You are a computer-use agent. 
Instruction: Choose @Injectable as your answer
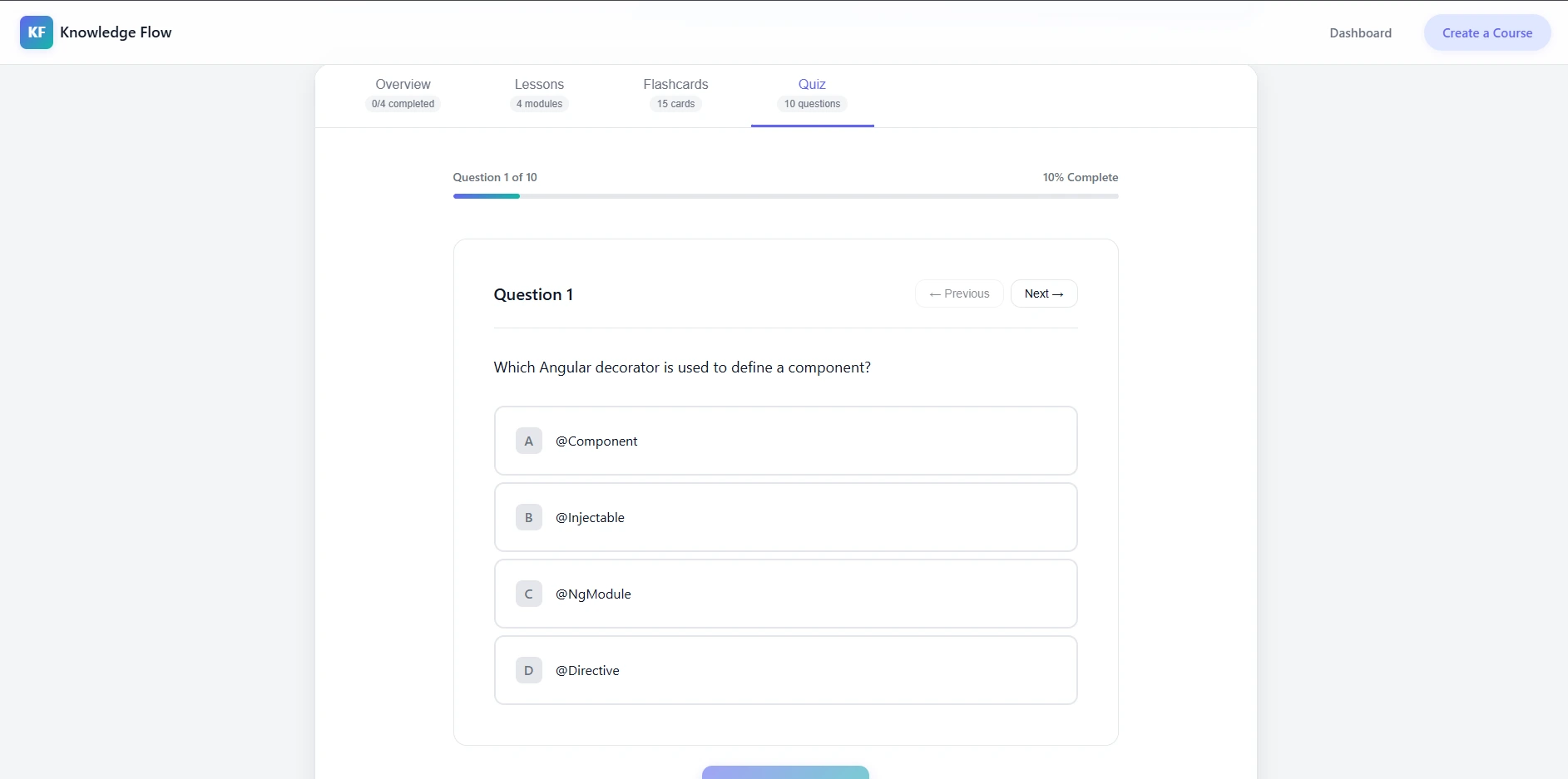(x=785, y=517)
